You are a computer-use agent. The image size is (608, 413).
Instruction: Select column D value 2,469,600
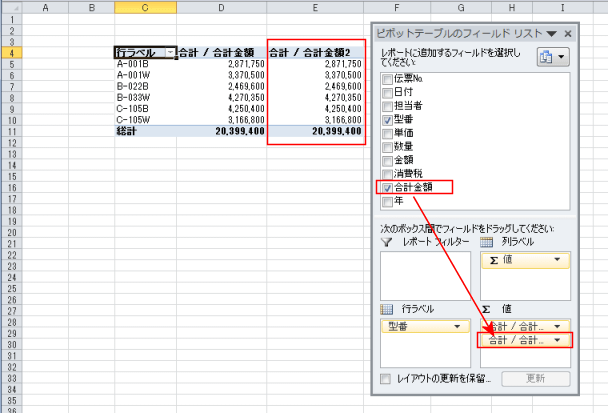[221, 86]
